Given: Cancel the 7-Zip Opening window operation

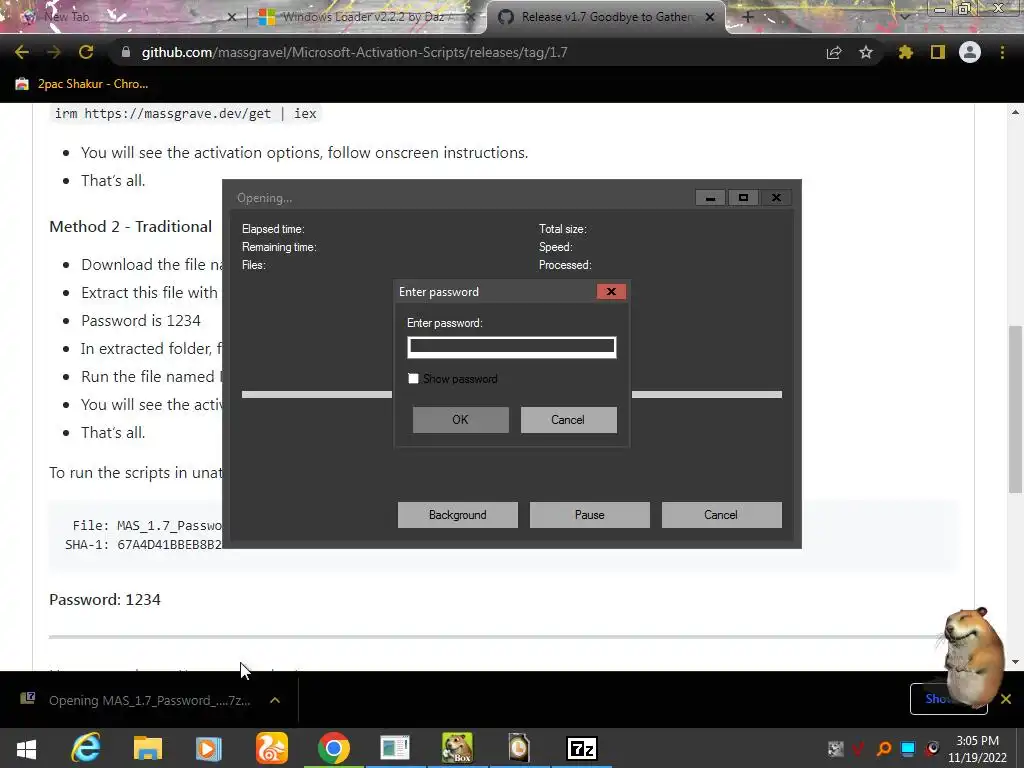Looking at the screenshot, I should [x=721, y=515].
